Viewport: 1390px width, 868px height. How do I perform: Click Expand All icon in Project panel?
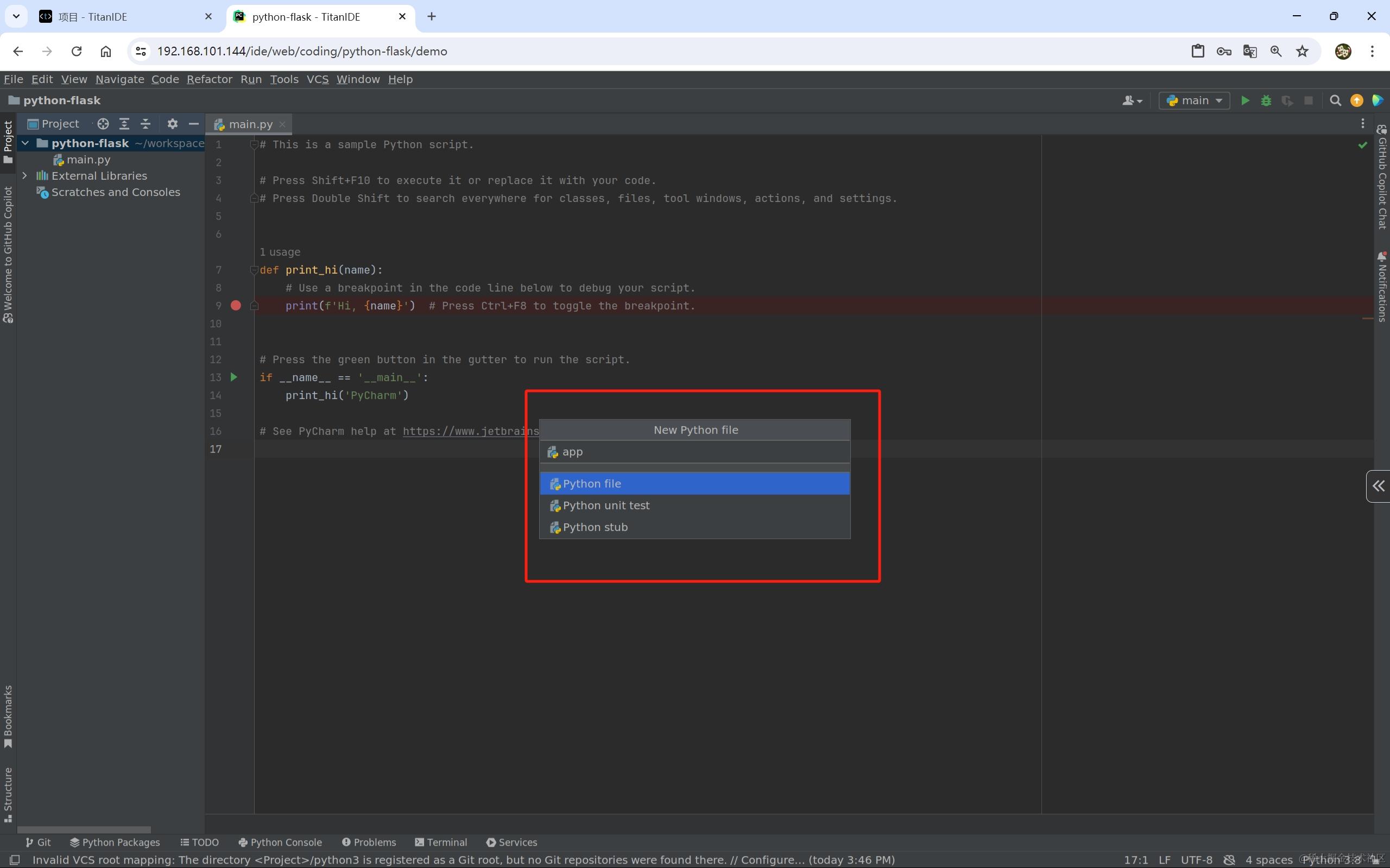124,123
